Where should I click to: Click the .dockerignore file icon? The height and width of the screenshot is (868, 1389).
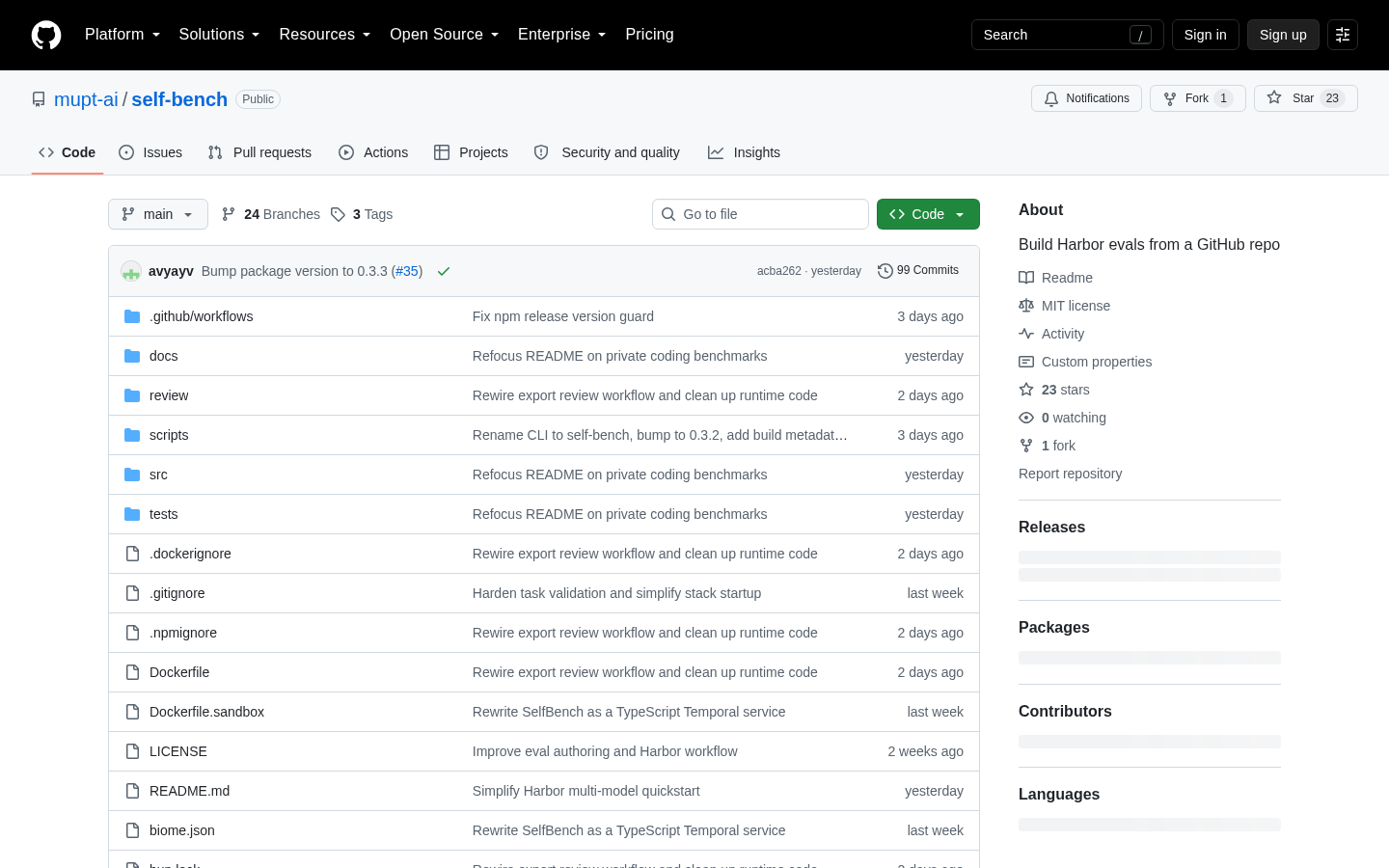point(132,554)
